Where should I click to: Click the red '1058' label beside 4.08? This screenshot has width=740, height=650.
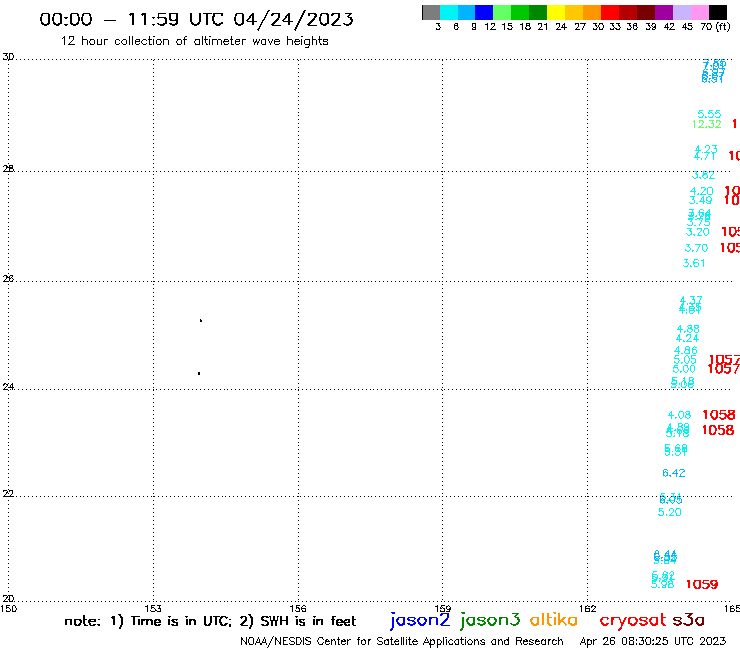point(719,415)
